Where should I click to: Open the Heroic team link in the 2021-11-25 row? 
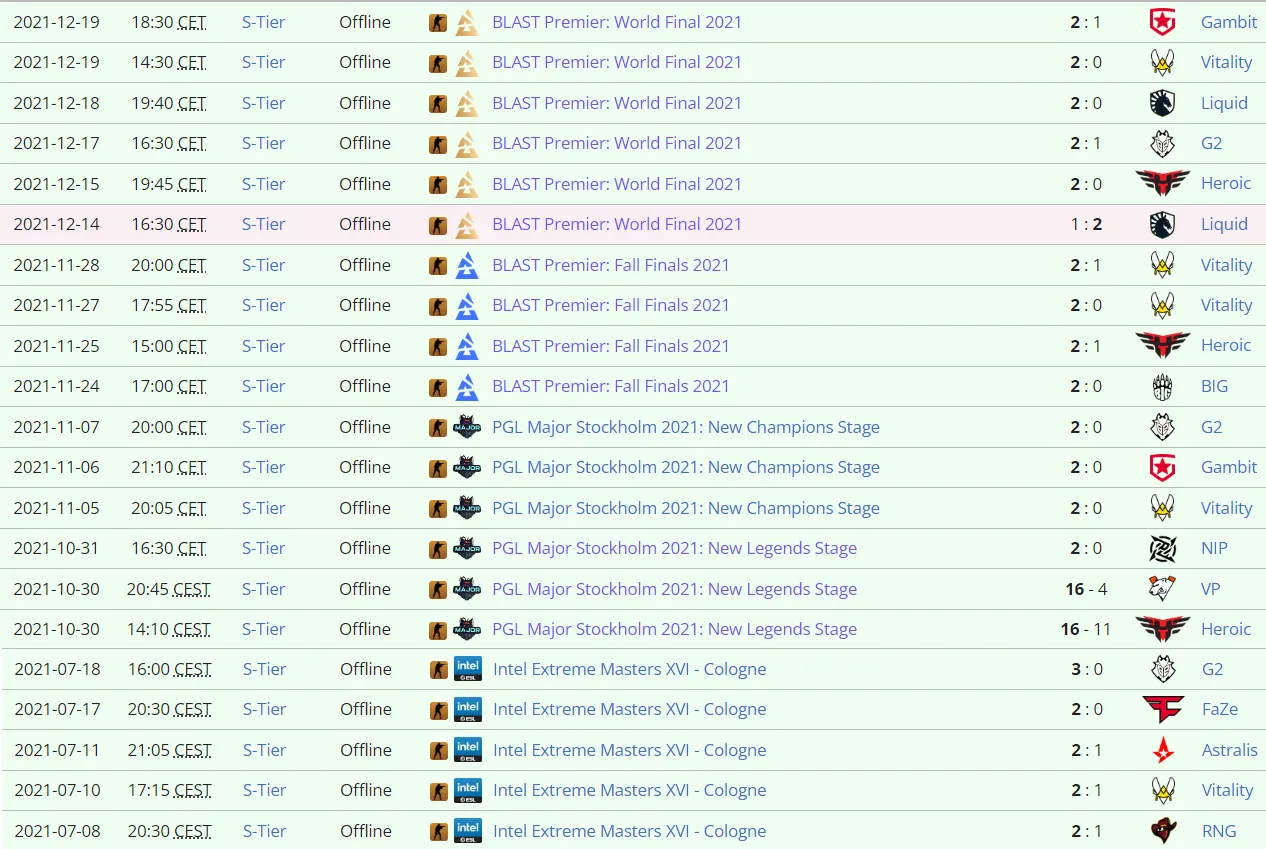click(x=1226, y=345)
